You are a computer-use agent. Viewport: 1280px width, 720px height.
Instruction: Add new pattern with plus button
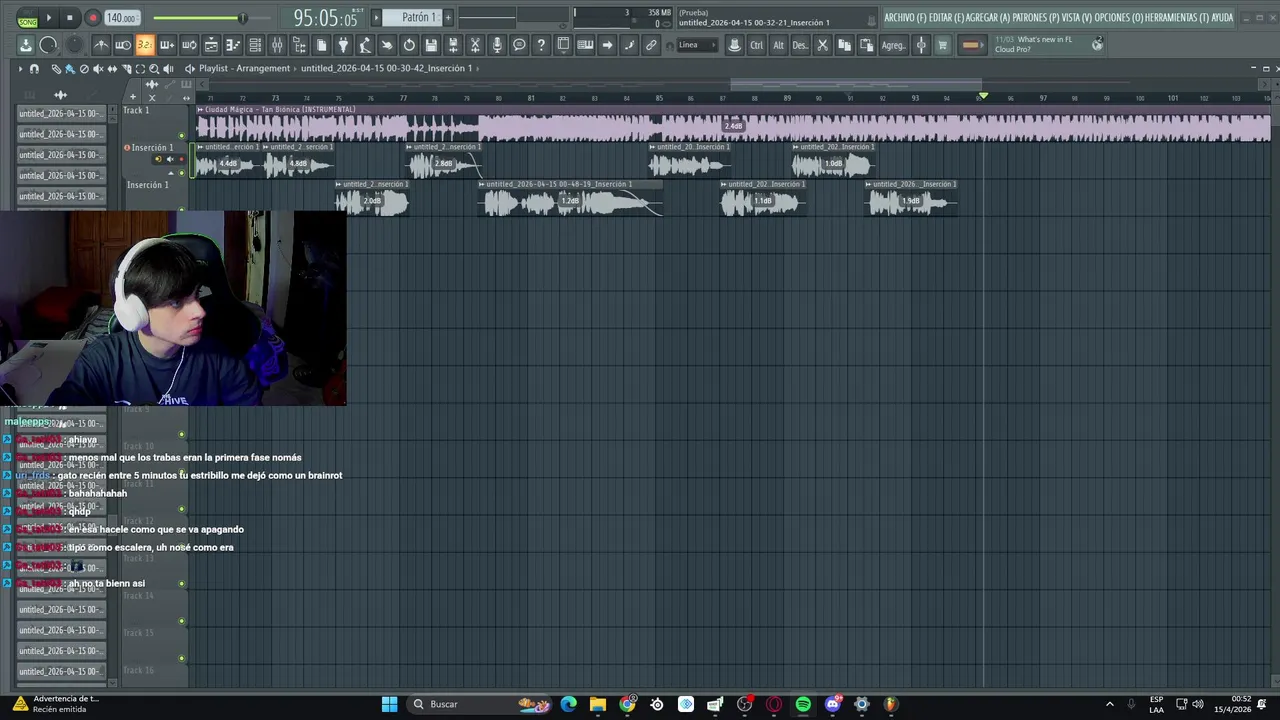click(x=448, y=17)
